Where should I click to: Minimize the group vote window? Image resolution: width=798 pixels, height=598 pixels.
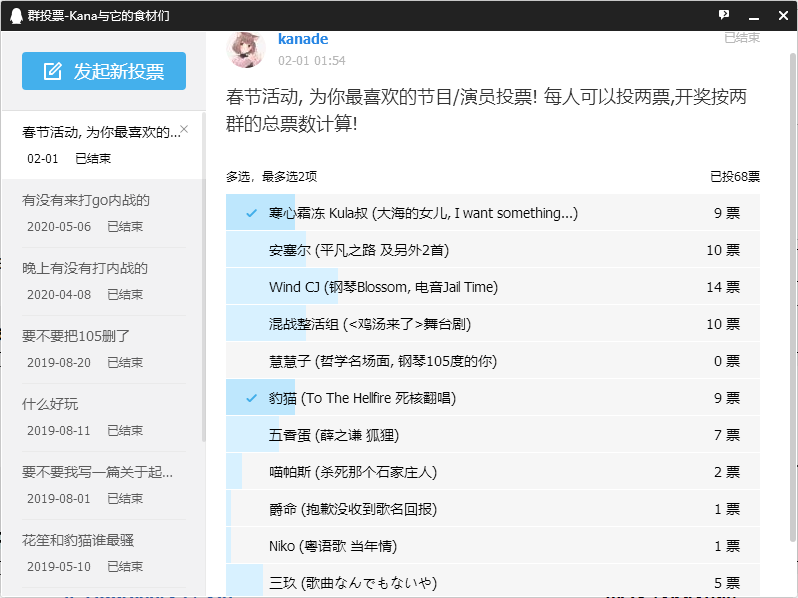tap(752, 15)
